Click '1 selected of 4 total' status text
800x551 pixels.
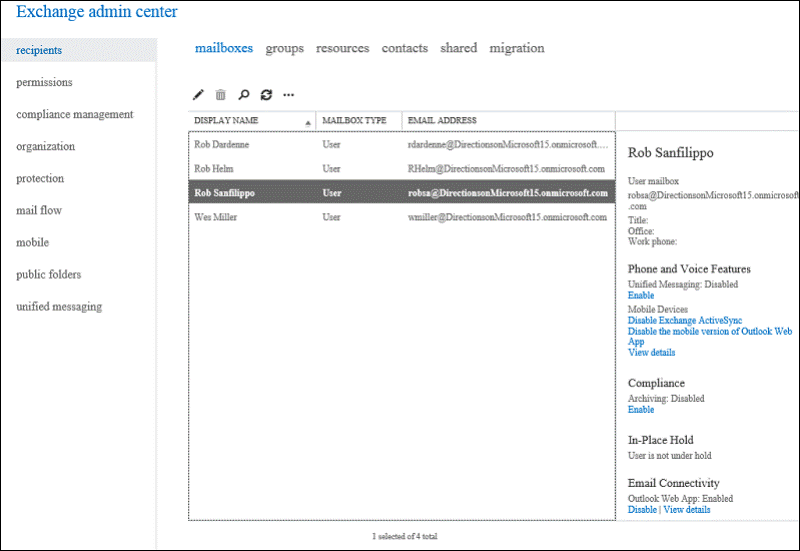[x=405, y=536]
